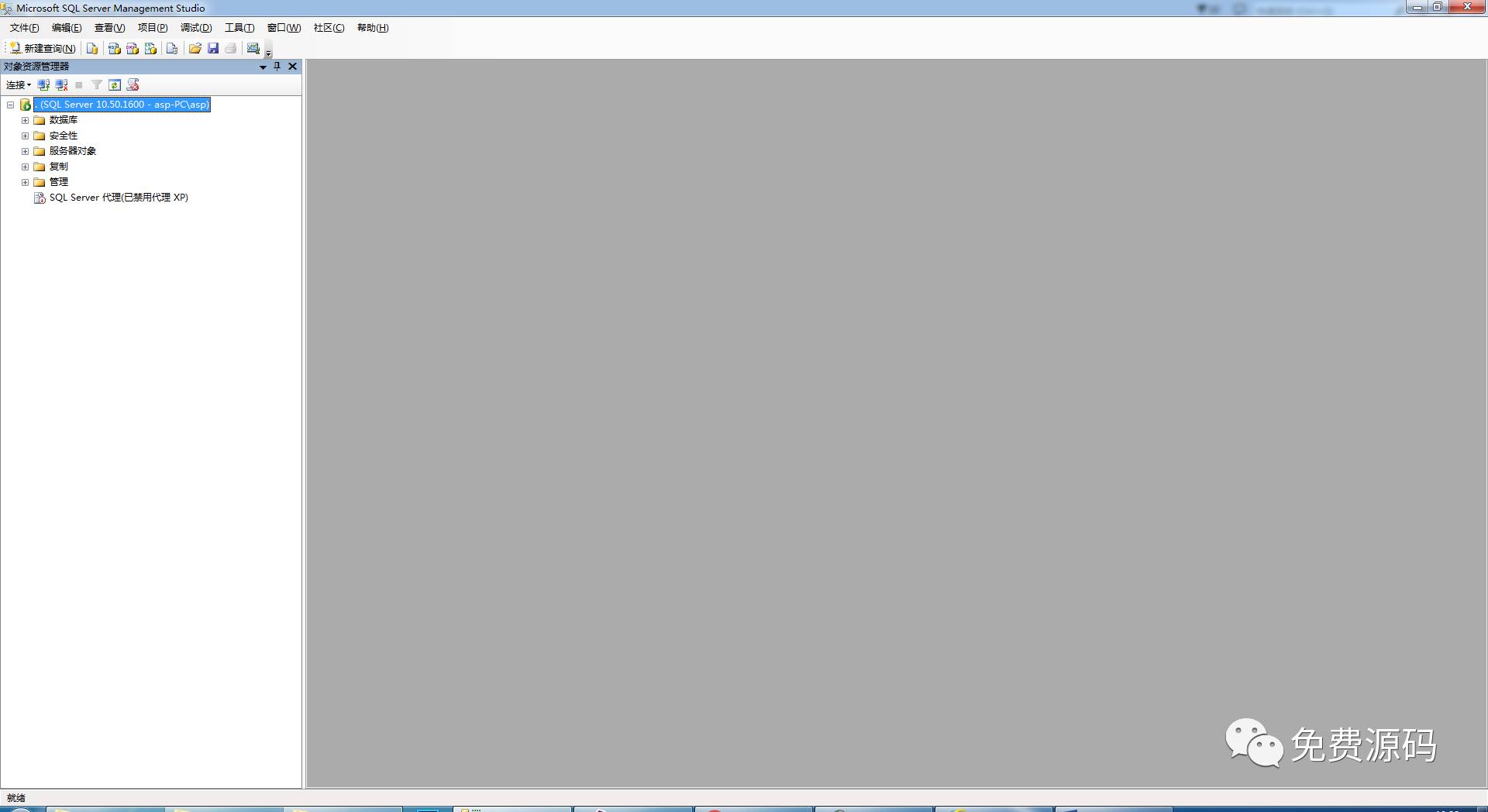Click the grayed-out Print icon

231,48
